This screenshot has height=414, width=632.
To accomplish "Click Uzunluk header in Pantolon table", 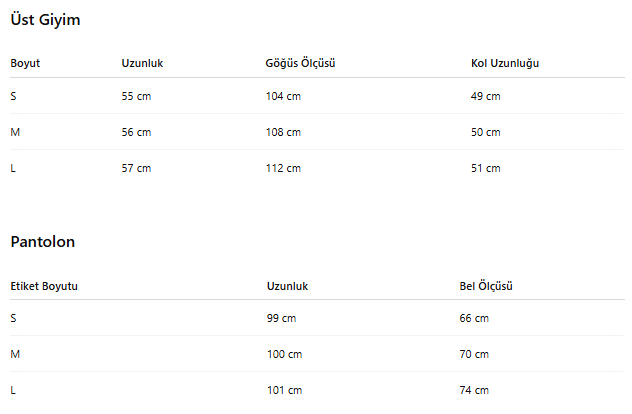I will [x=287, y=286].
